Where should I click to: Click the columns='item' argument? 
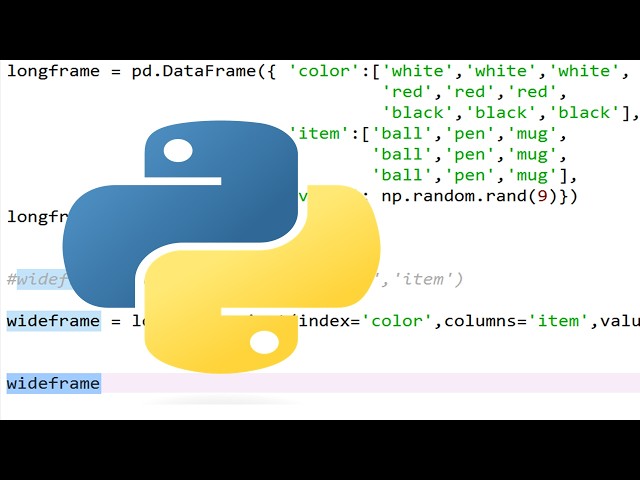(516, 321)
